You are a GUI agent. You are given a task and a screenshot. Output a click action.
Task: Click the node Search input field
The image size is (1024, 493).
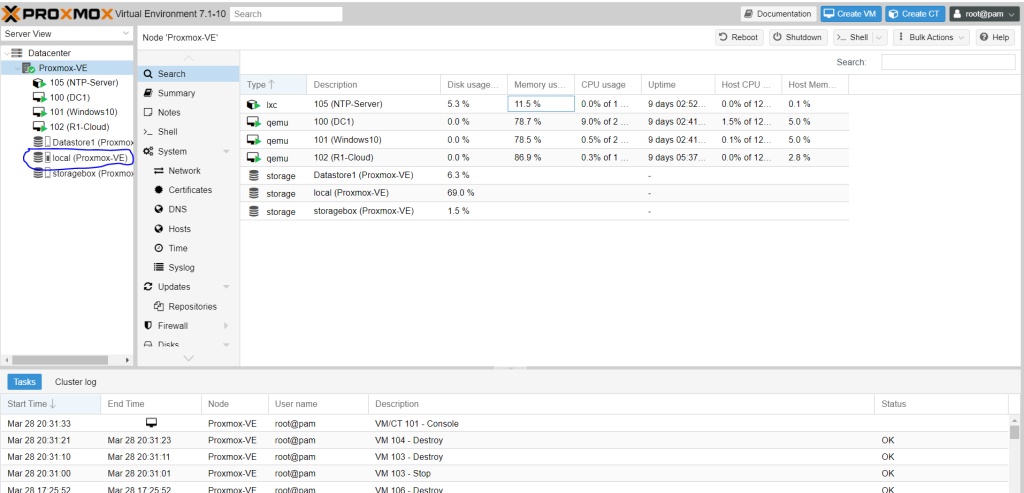[948, 62]
